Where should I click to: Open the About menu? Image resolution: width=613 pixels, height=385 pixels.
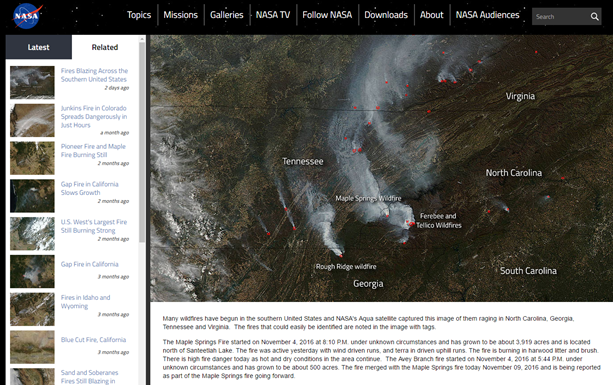pos(432,15)
